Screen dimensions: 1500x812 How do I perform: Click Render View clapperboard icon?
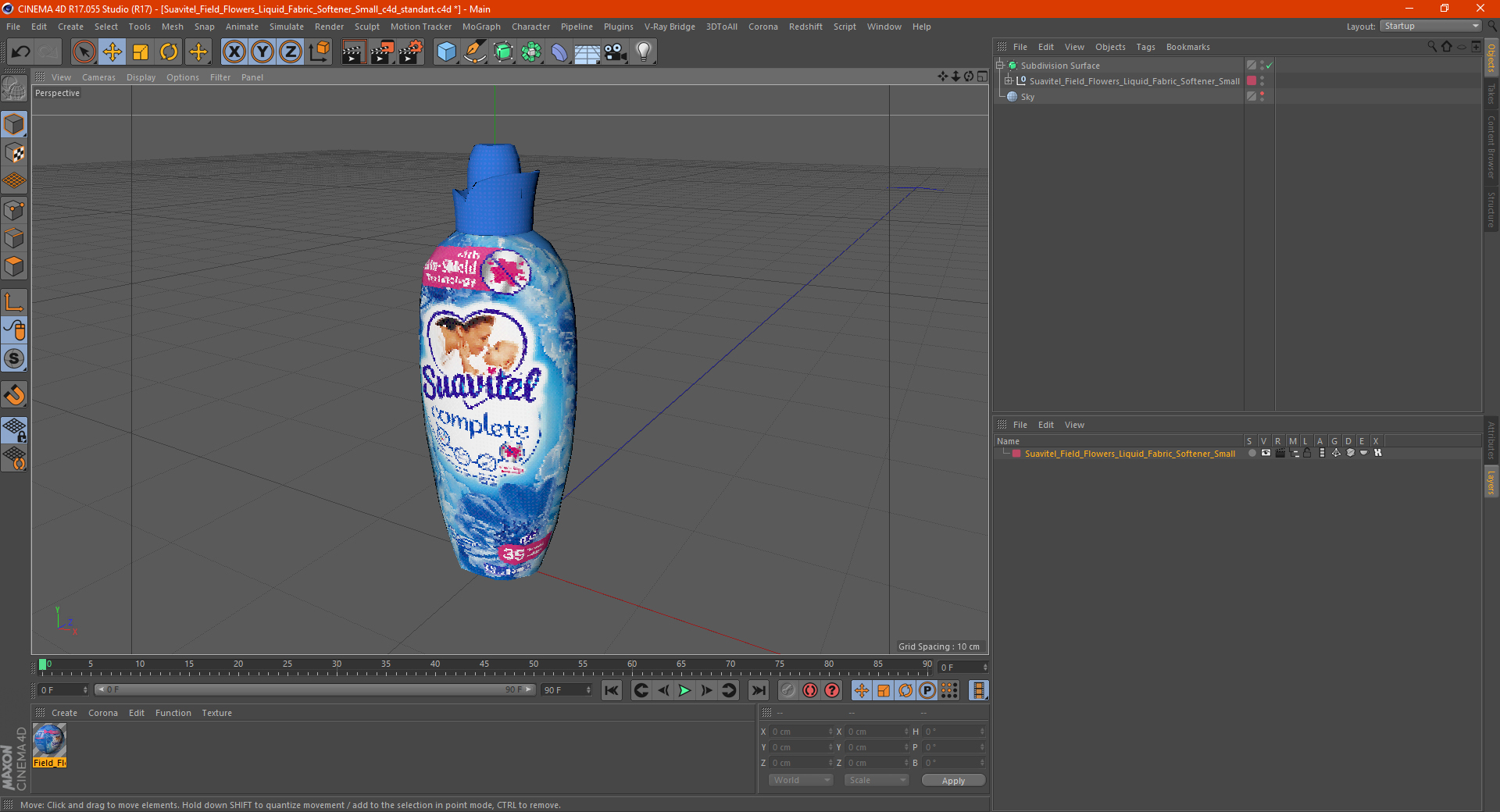[353, 52]
